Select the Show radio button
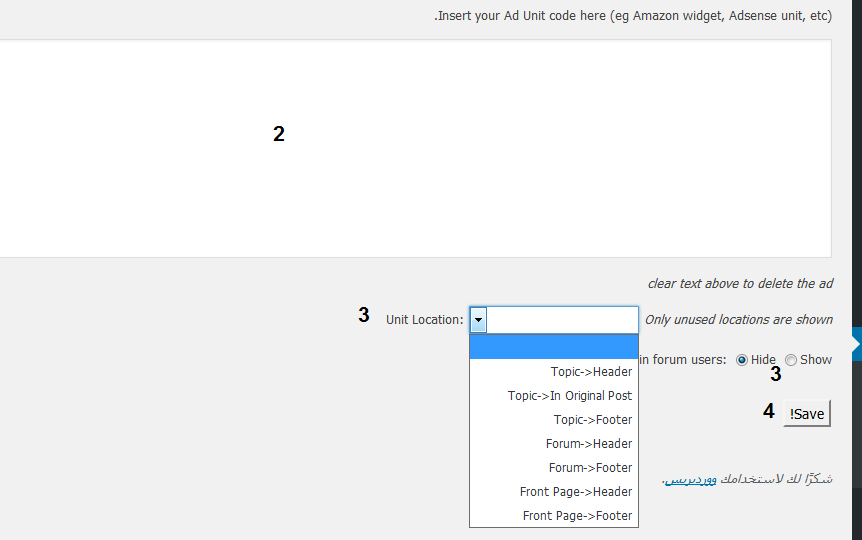862x540 pixels. point(791,360)
